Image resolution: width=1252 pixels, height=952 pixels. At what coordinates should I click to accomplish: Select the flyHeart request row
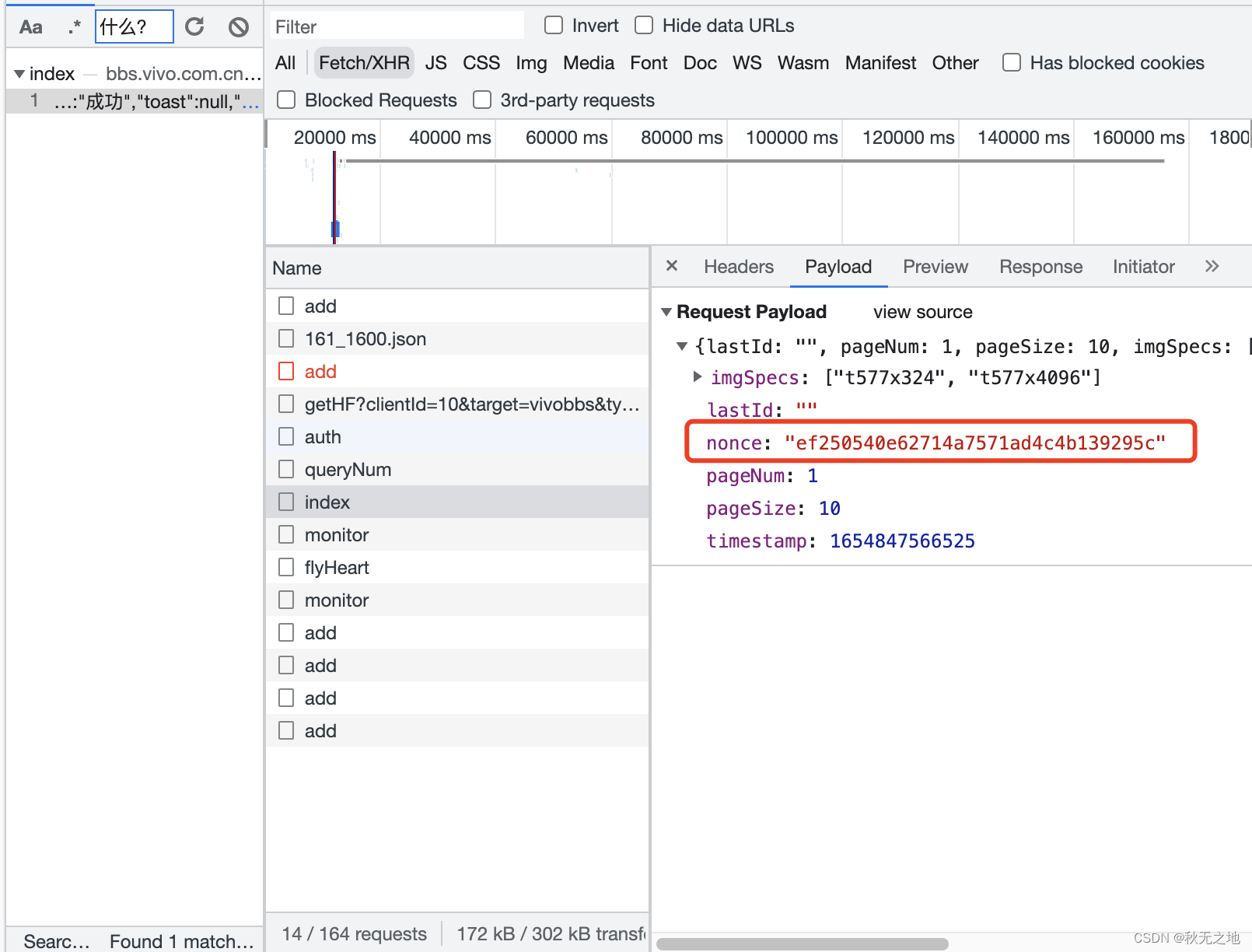(x=457, y=567)
